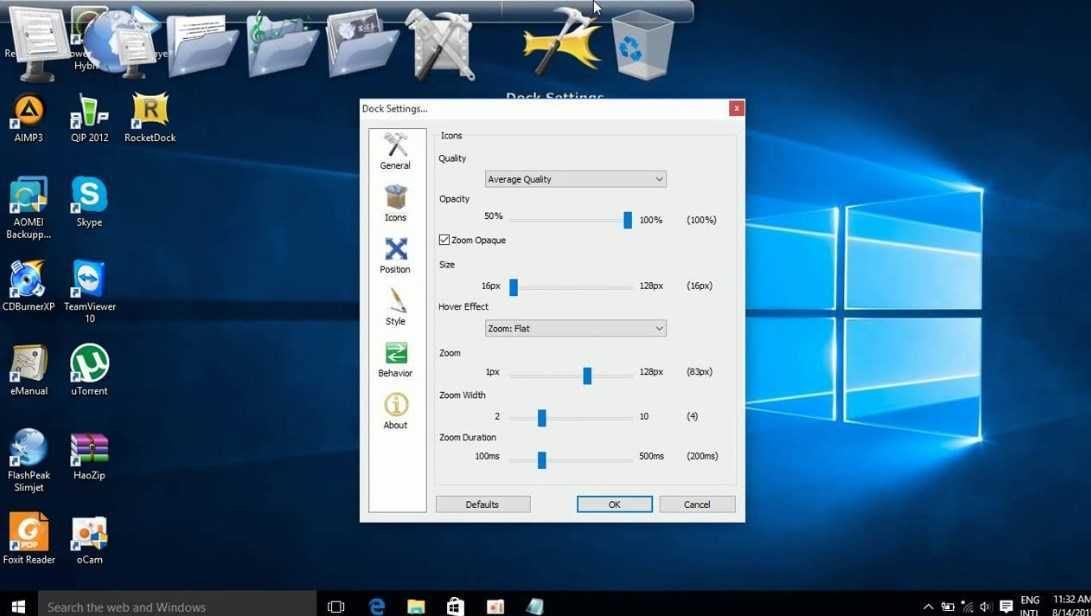The height and width of the screenshot is (616, 1091).
Task: Open Task View on the taskbar
Action: click(336, 607)
